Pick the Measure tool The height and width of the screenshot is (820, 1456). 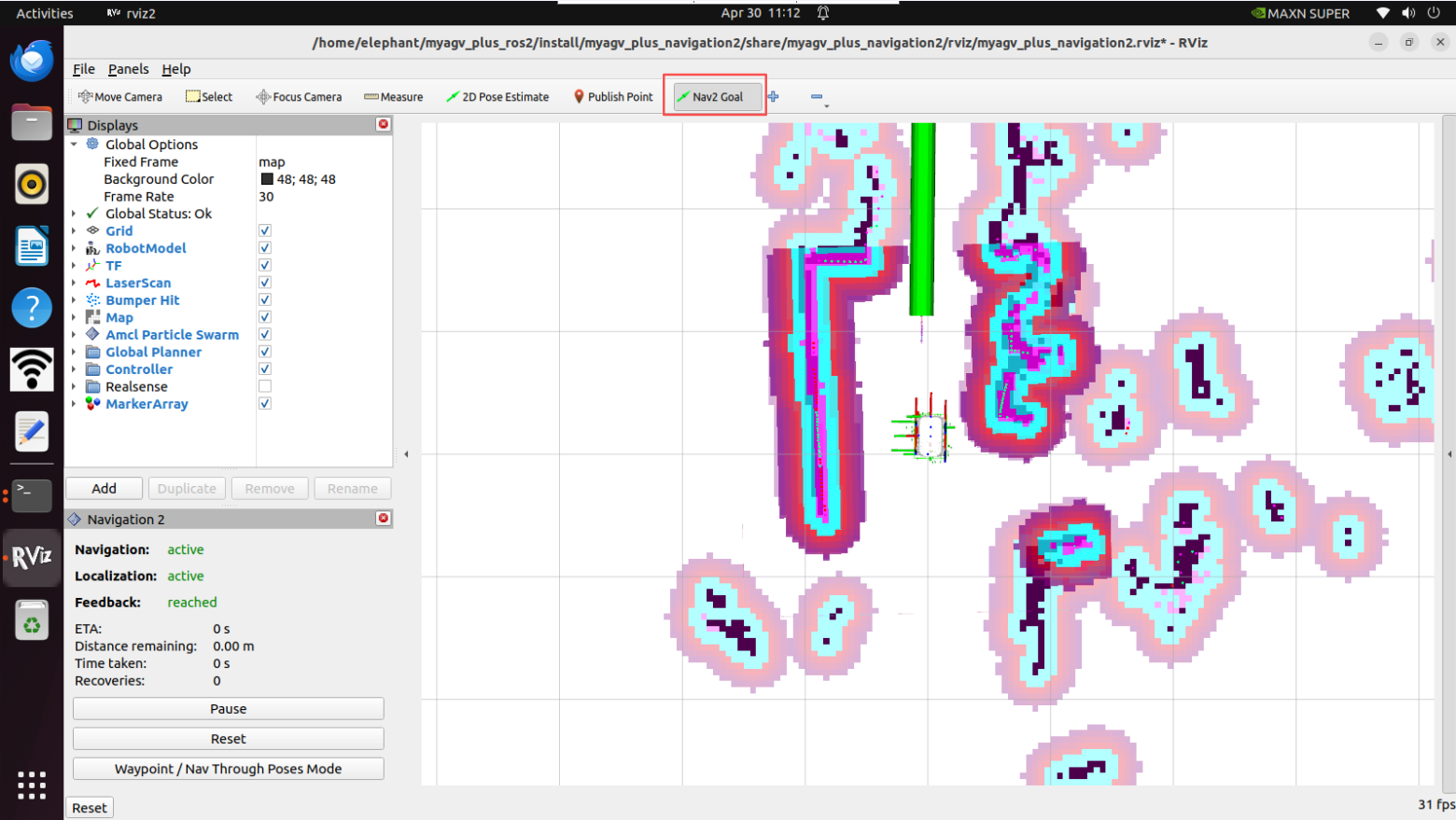pos(393,97)
